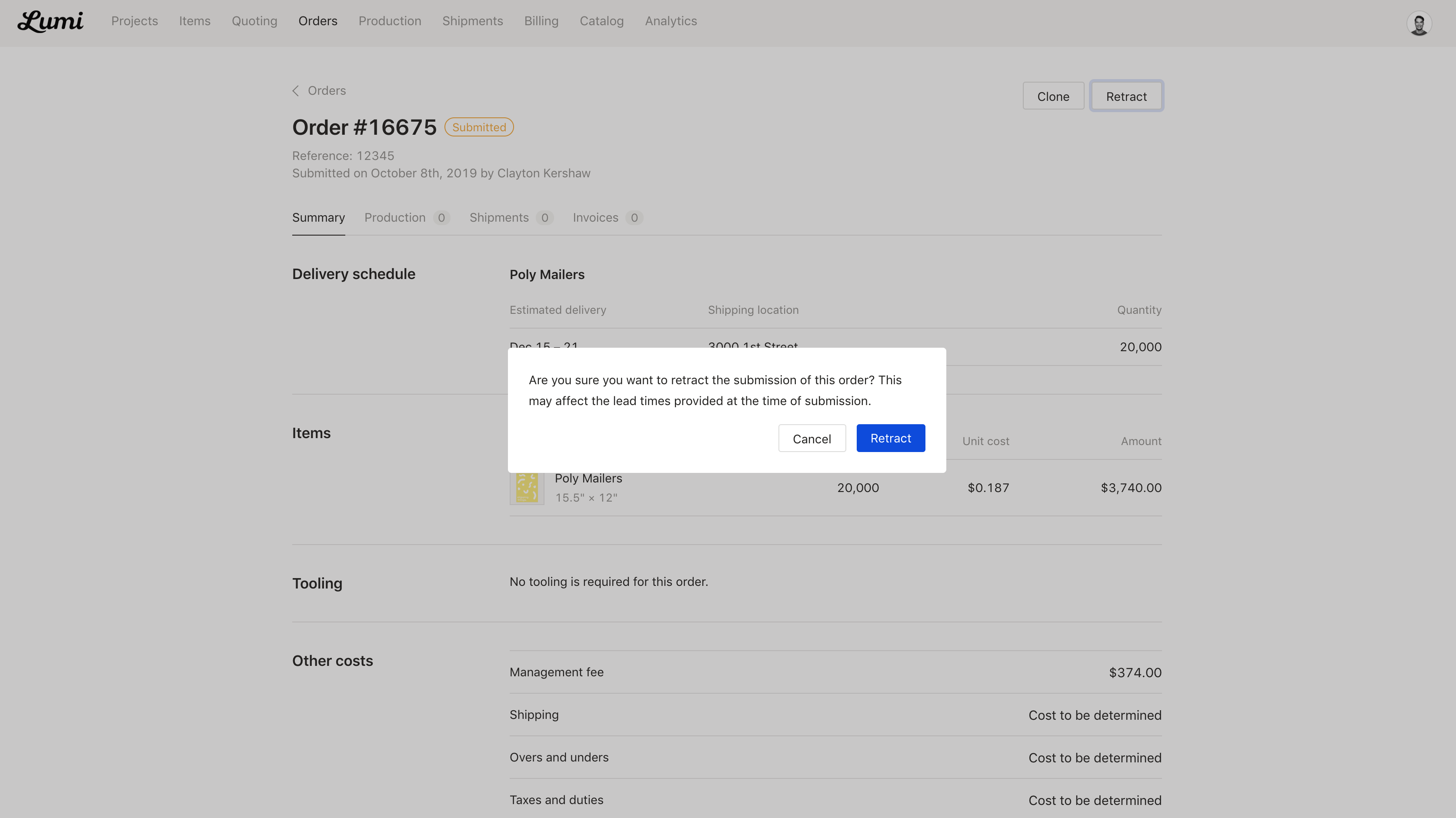Switch to the Production order tab
Viewport: 1456px width, 818px height.
pos(395,218)
